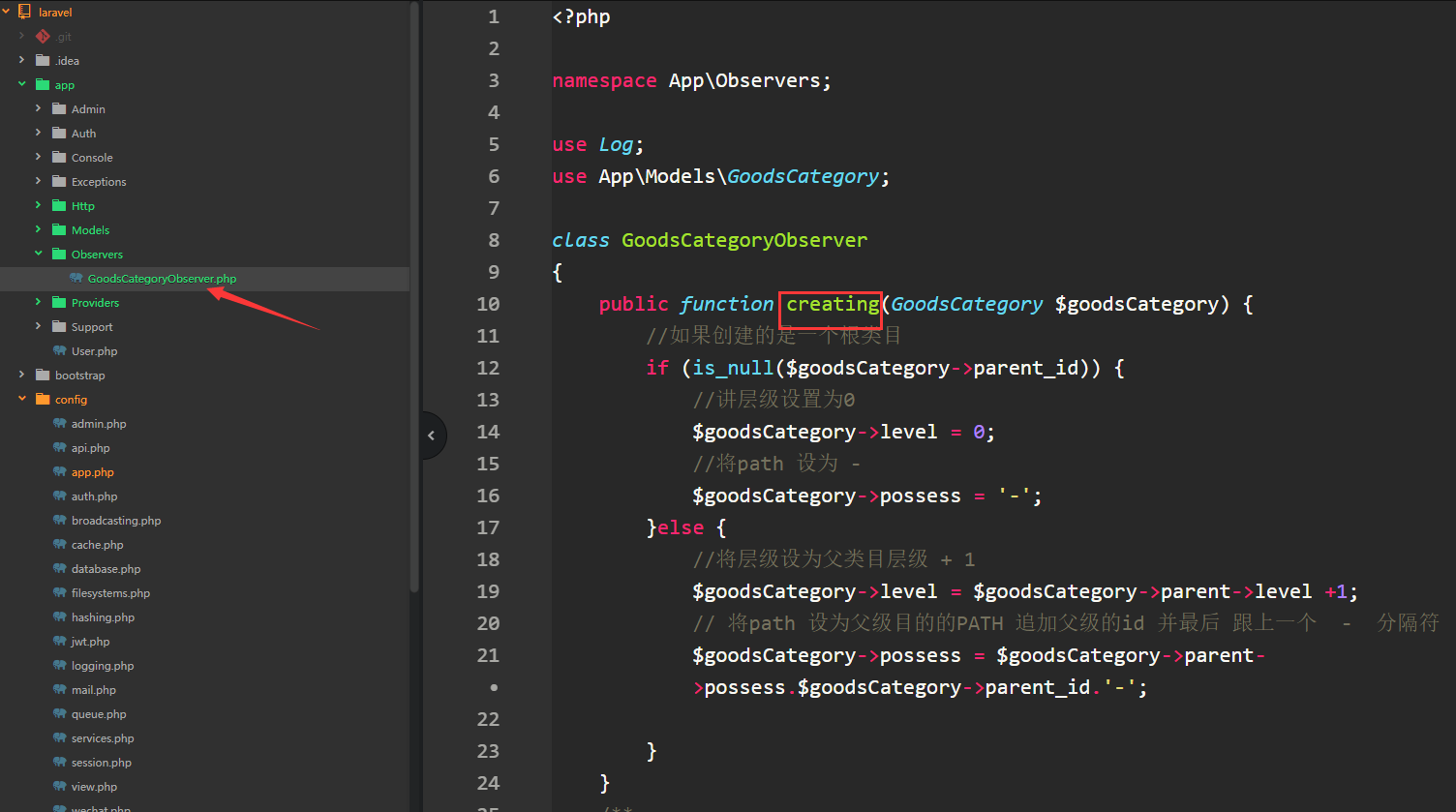Expand the Admin folder chevron

tap(38, 109)
